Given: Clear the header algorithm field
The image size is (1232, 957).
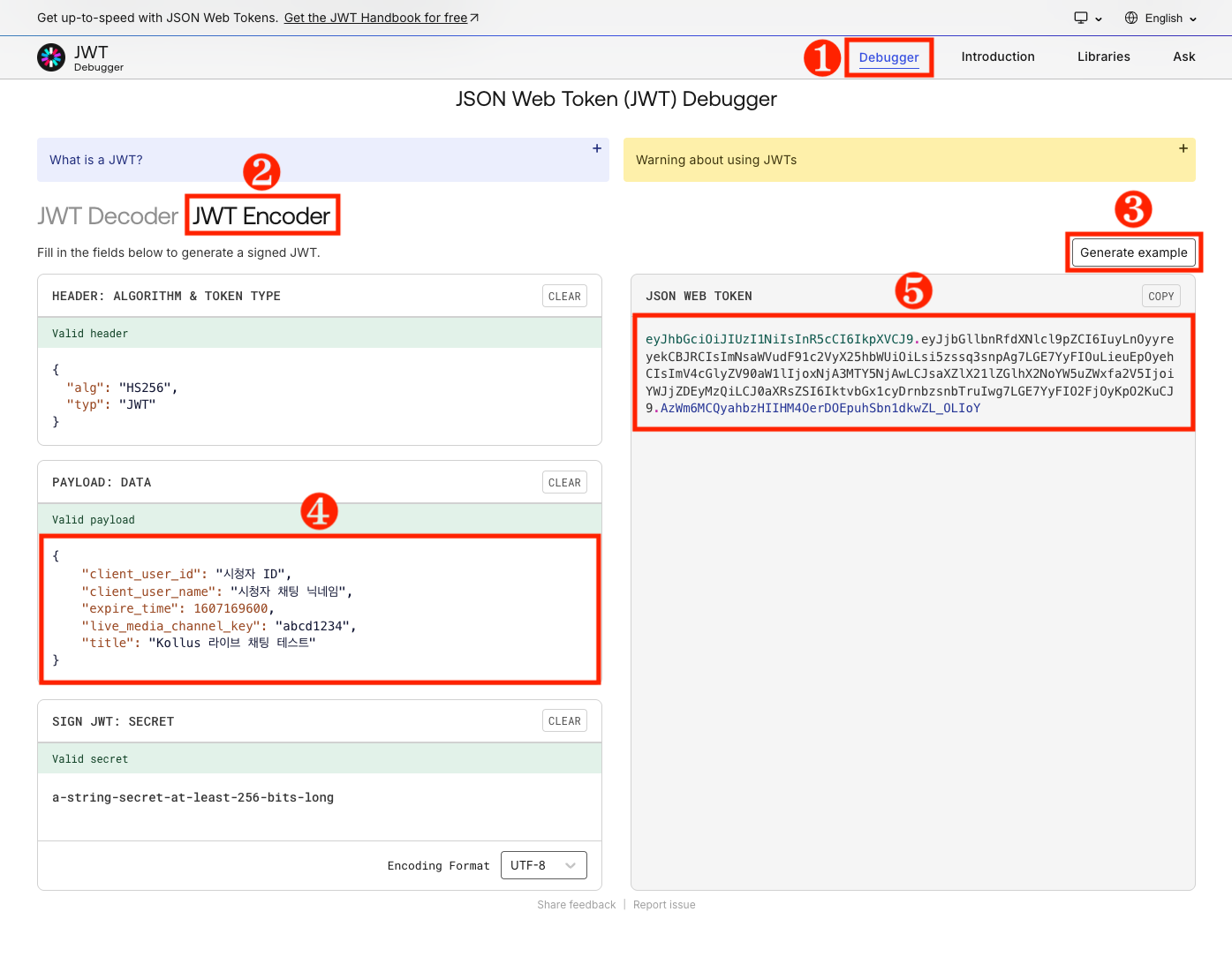Looking at the screenshot, I should point(564,296).
